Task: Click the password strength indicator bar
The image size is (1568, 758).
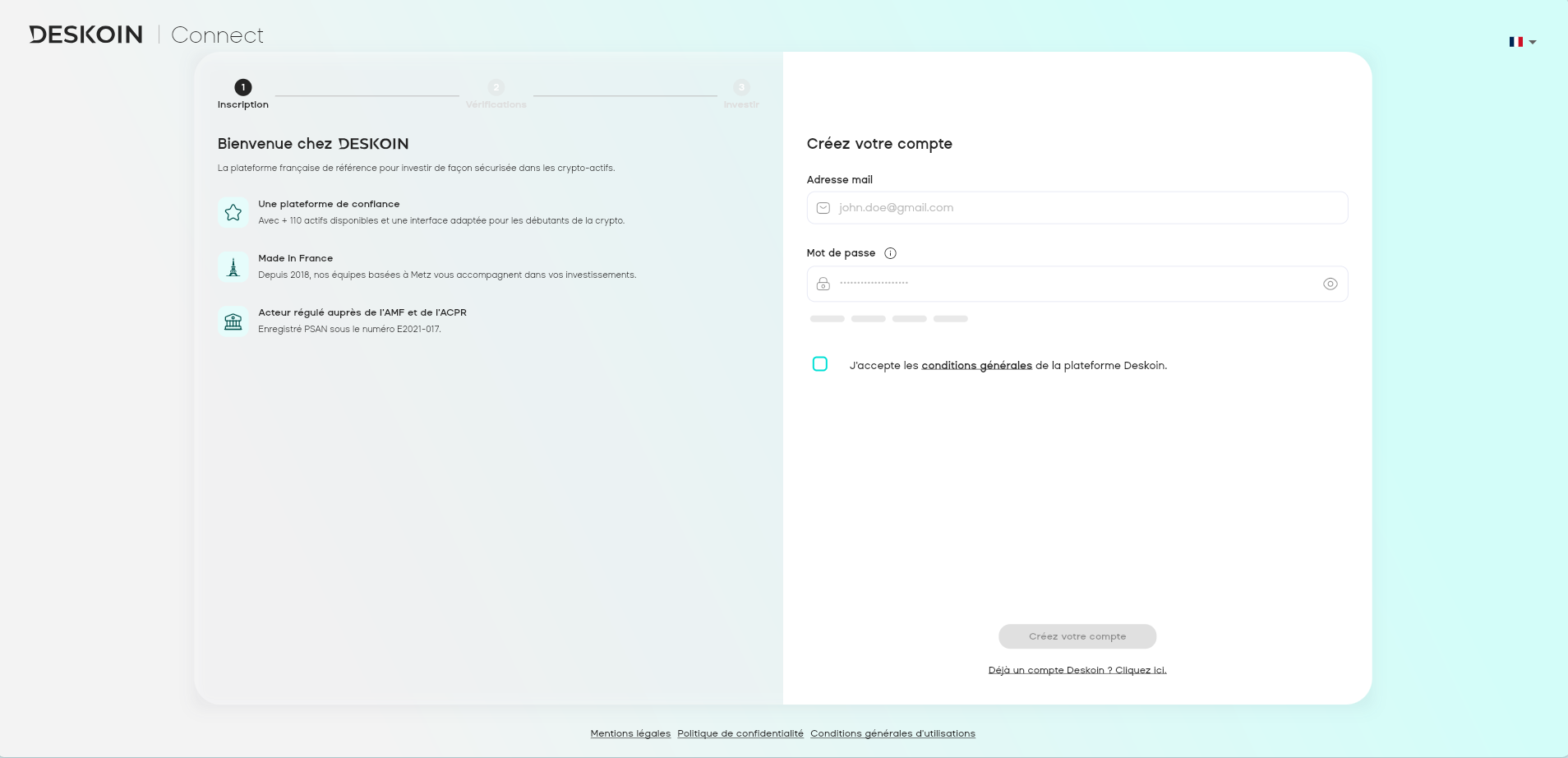Action: click(x=888, y=319)
